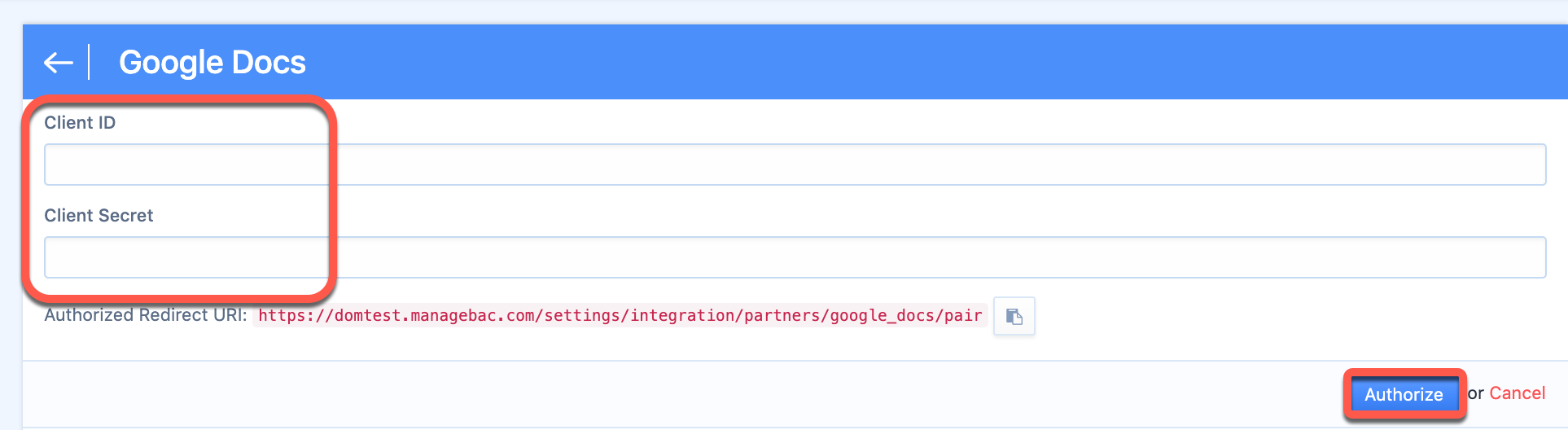Click the gray footer area left of Authorize
The image size is (1568, 430).
click(651, 394)
